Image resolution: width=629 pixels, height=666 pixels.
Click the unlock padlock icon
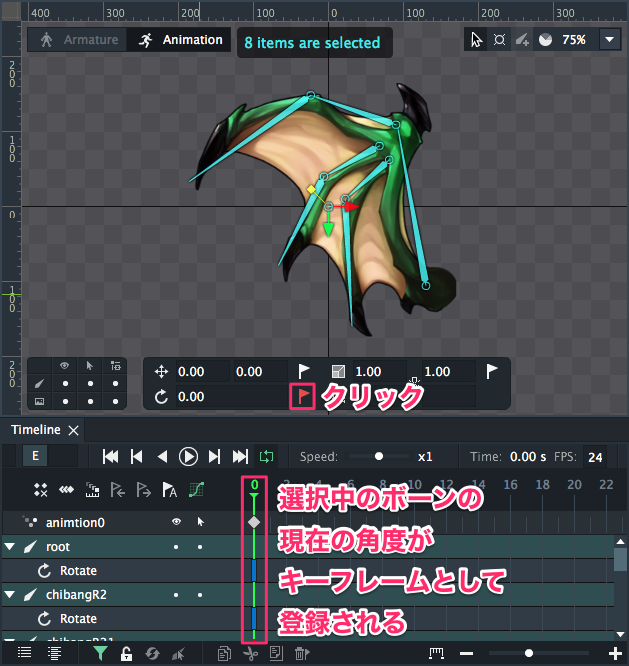[x=126, y=653]
